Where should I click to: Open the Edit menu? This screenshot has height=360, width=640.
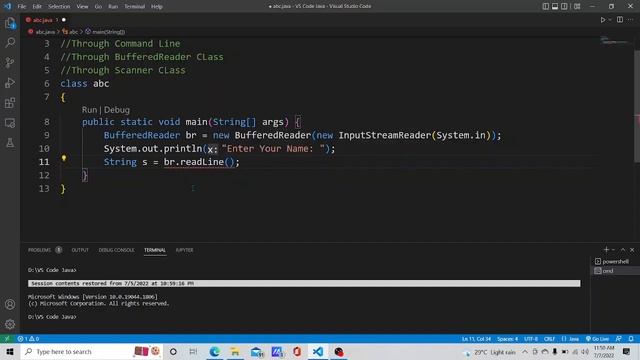pos(37,7)
